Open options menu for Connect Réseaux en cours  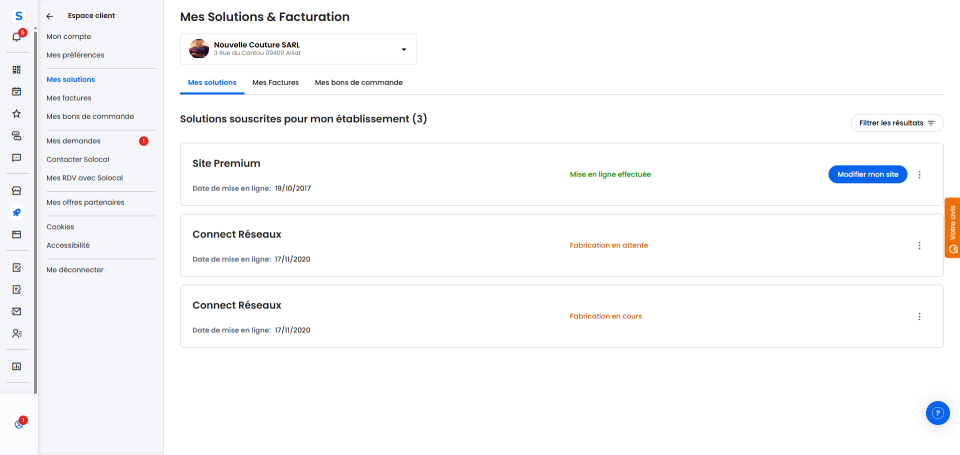tap(919, 316)
